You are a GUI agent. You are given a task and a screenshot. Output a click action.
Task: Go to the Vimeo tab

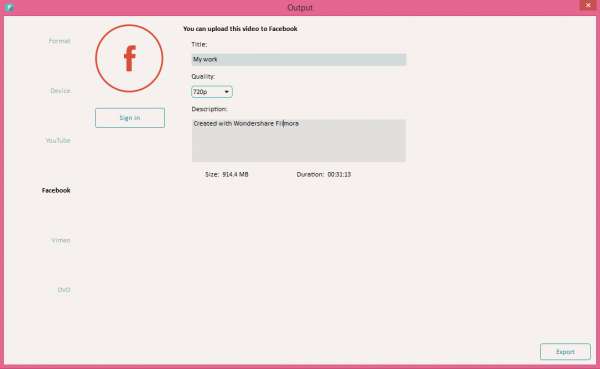[60, 240]
